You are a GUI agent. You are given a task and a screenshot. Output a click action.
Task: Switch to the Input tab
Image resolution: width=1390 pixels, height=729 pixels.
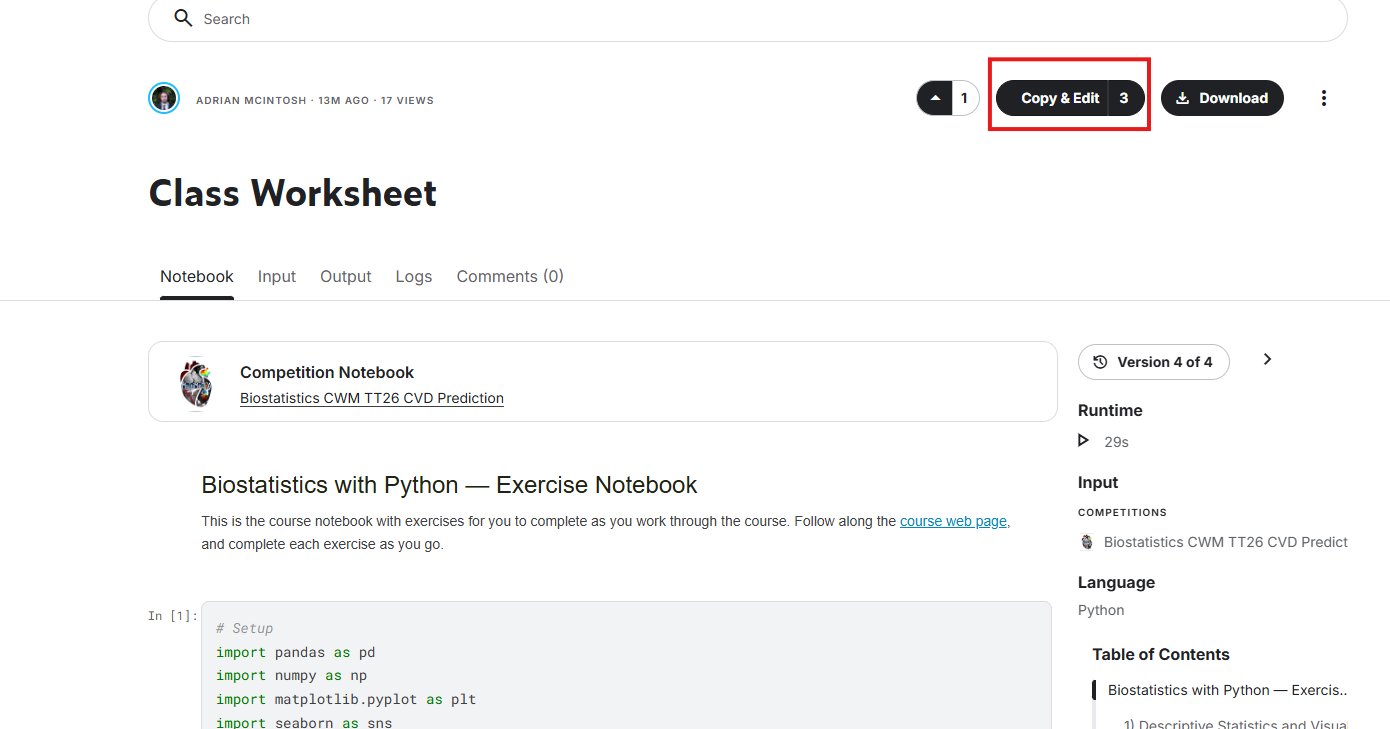point(277,276)
